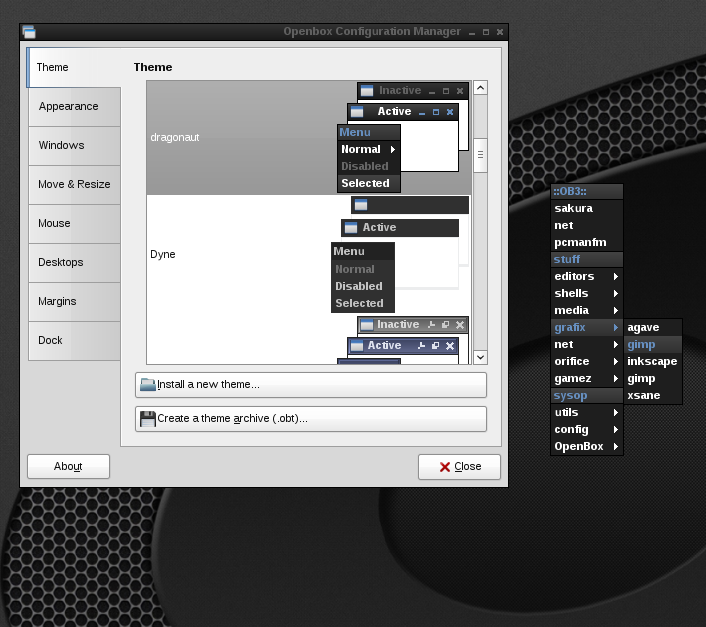
Task: Click the floppy disk icon on Create archive
Action: click(148, 419)
